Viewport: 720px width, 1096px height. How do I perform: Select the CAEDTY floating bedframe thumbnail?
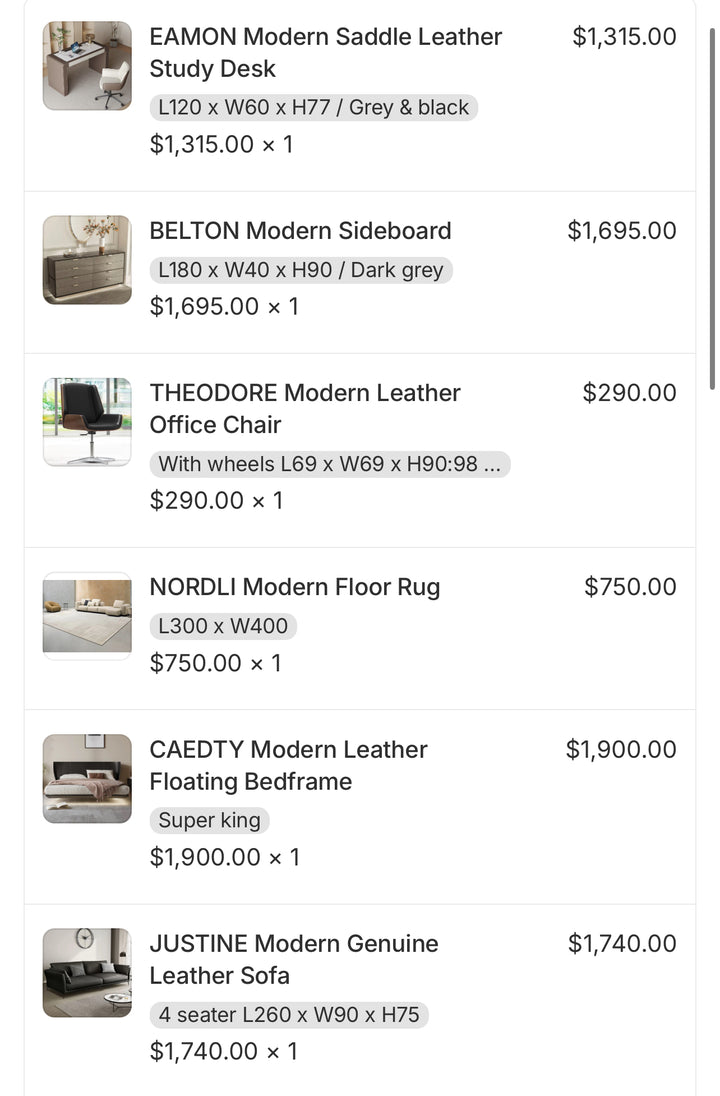coord(87,779)
